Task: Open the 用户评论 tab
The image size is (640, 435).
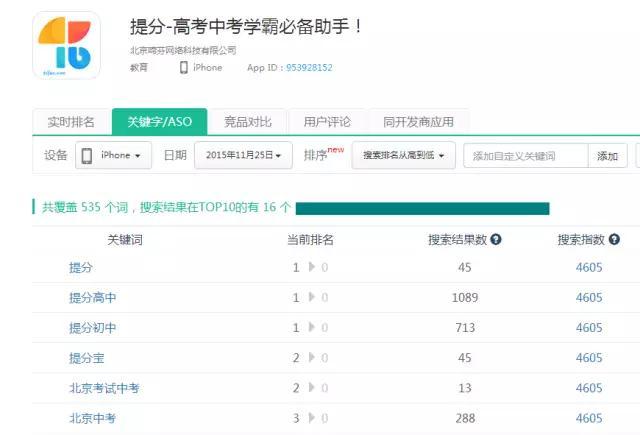Action: coord(327,122)
